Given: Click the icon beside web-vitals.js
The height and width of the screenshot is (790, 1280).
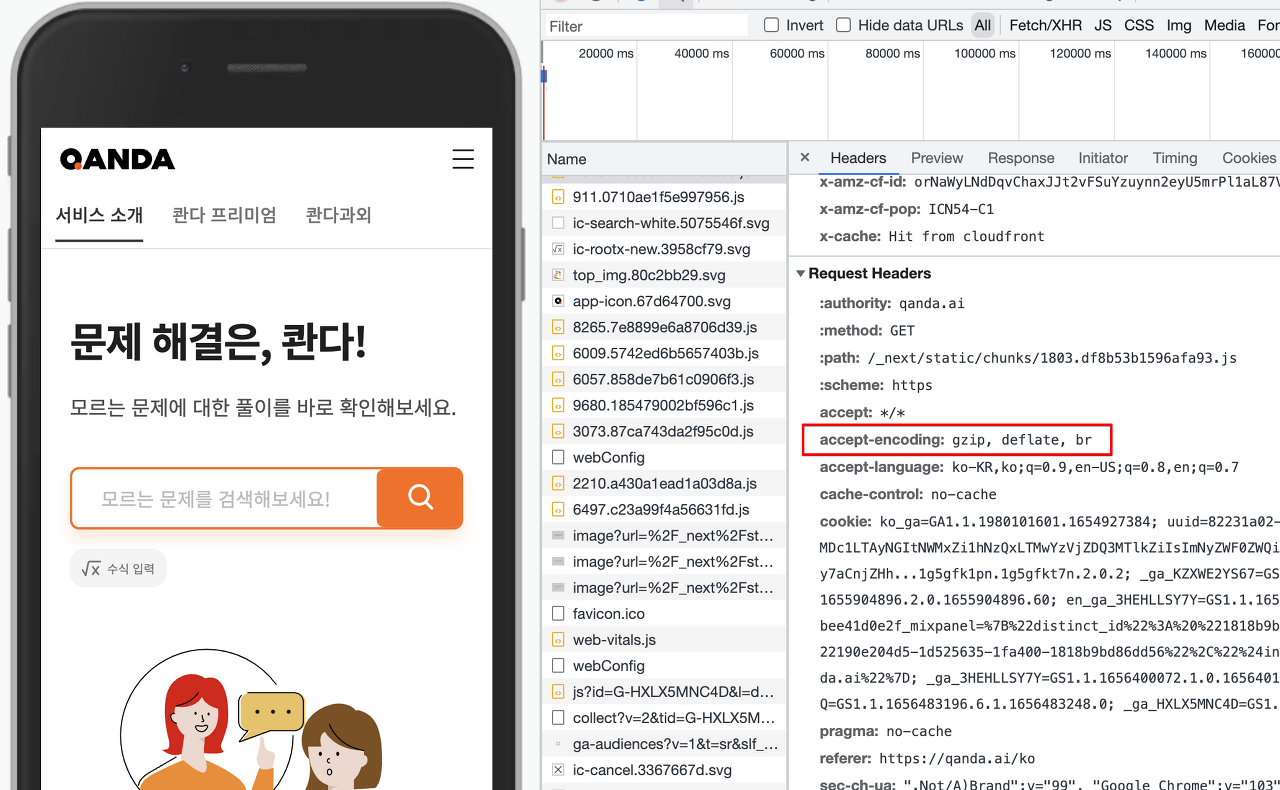Looking at the screenshot, I should [558, 639].
